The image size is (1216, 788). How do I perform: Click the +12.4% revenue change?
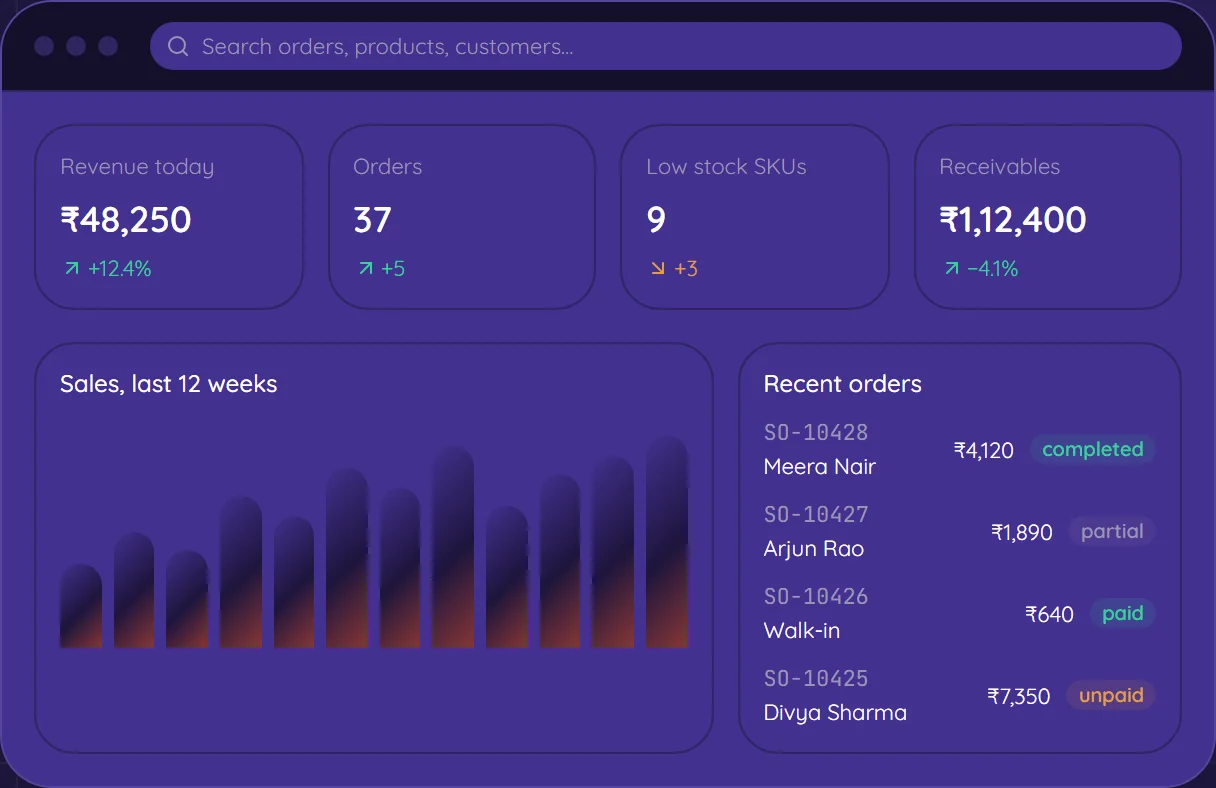tap(120, 268)
